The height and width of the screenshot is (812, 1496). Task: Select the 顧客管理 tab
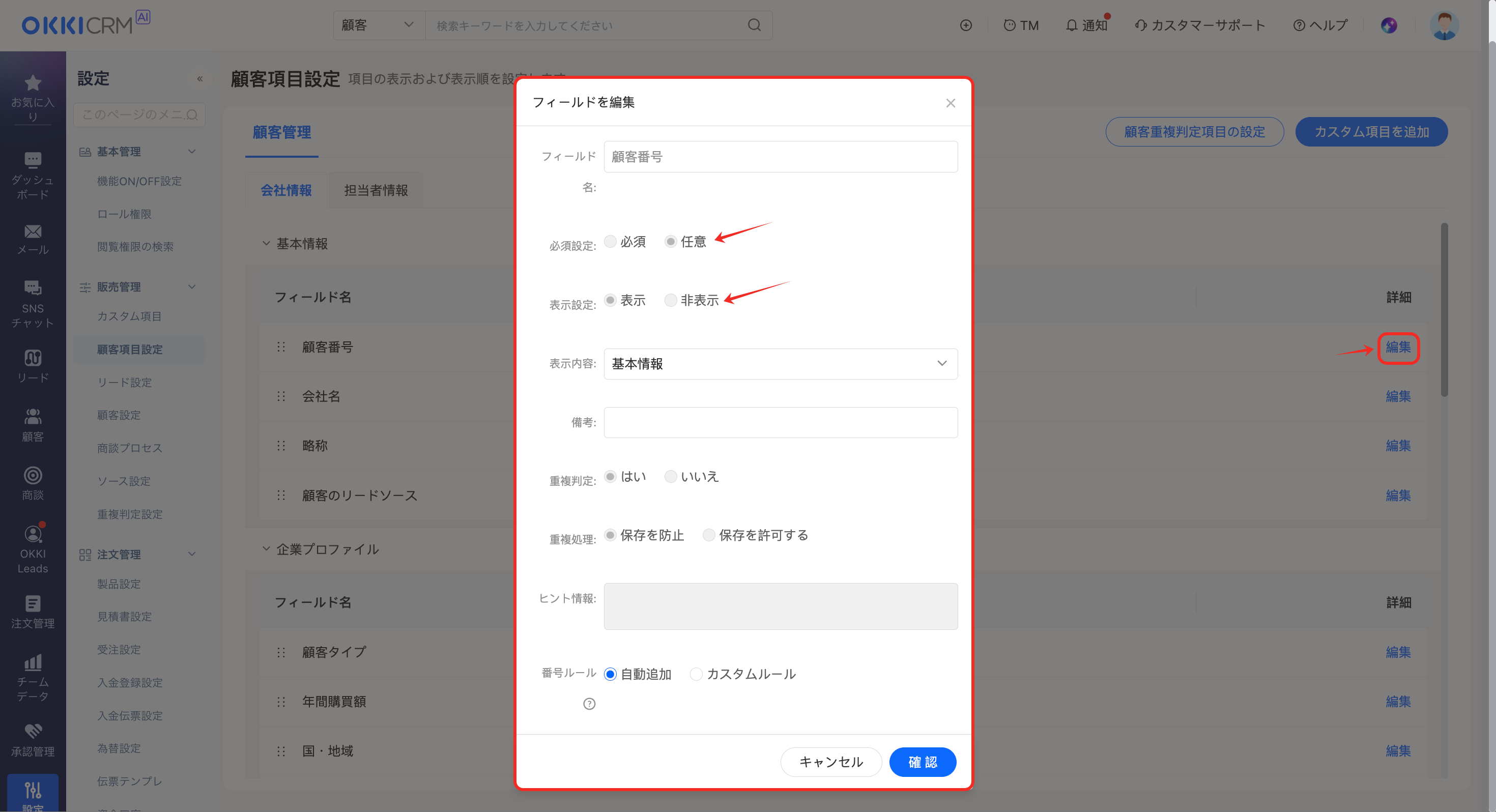[282, 132]
